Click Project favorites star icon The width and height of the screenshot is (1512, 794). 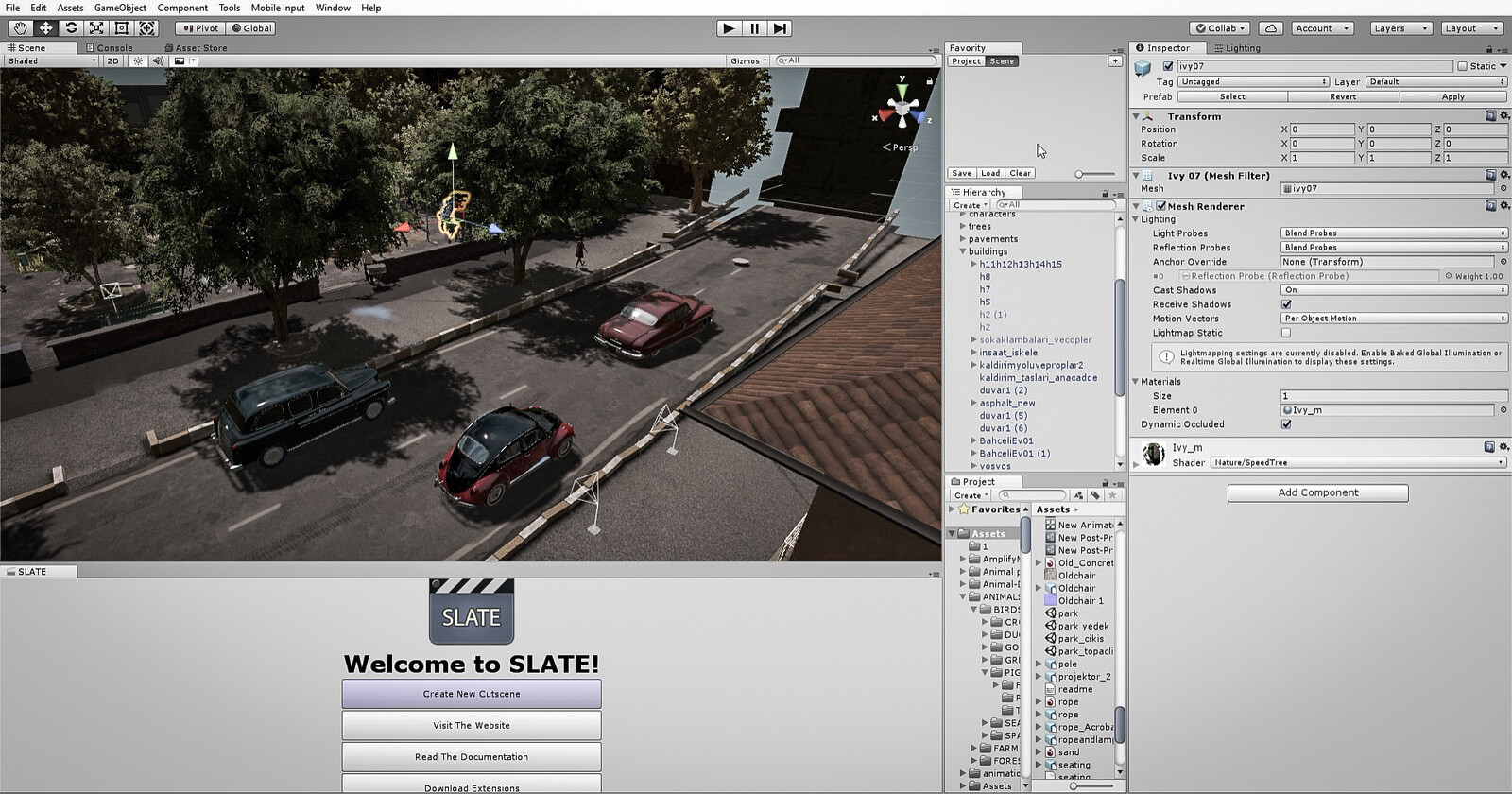(x=1112, y=494)
